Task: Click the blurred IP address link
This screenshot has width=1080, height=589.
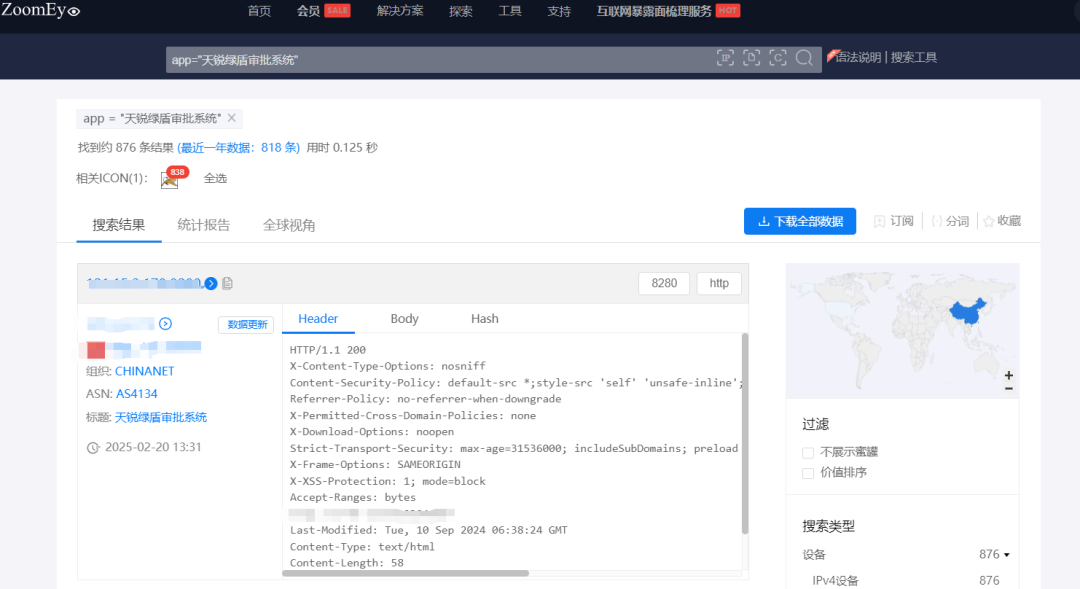Action: click(x=144, y=283)
